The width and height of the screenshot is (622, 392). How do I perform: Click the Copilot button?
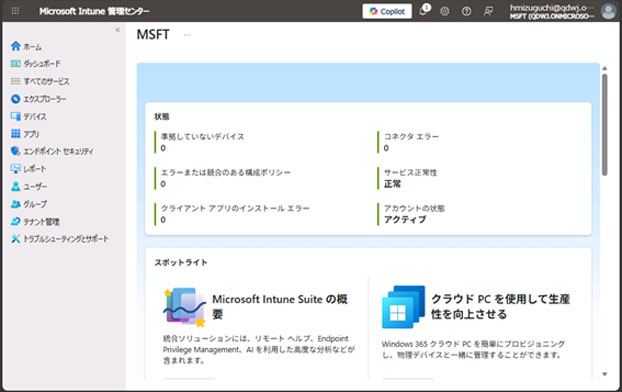pyautogui.click(x=387, y=12)
